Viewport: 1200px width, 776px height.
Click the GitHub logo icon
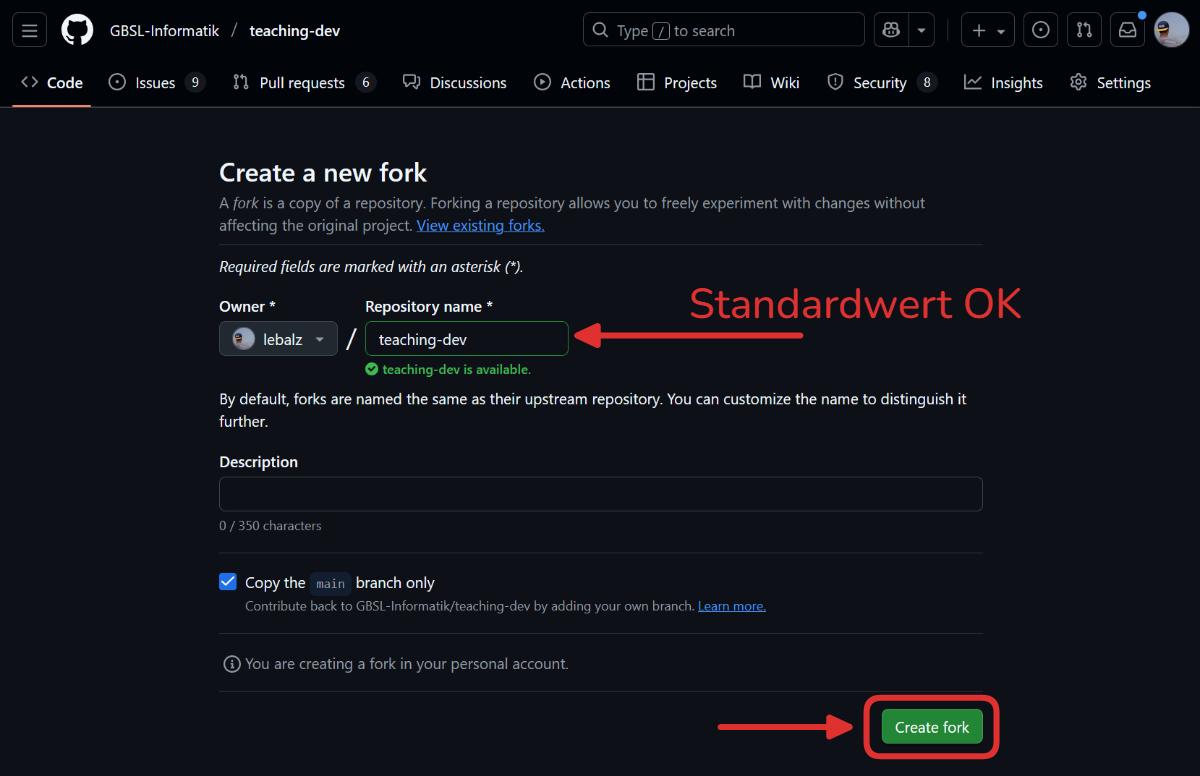[77, 30]
